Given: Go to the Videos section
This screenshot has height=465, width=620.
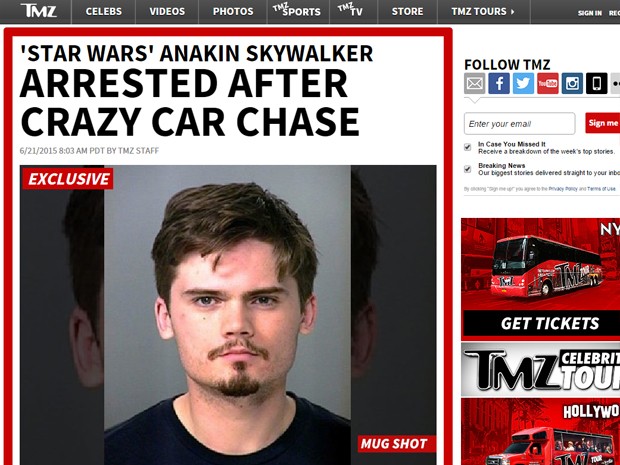Looking at the screenshot, I should tap(167, 11).
